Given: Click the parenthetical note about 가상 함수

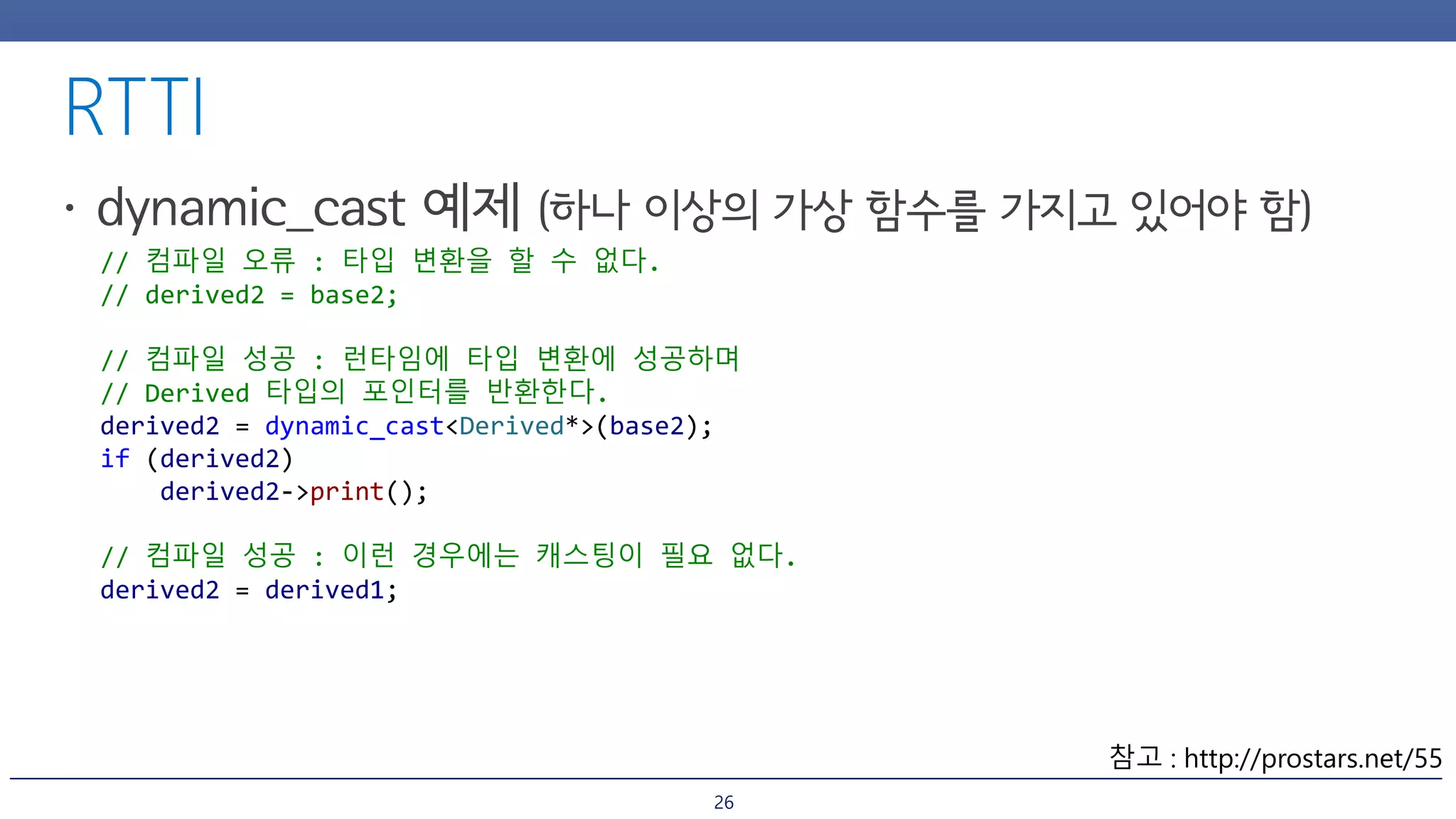Looking at the screenshot, I should pyautogui.click(x=924, y=210).
